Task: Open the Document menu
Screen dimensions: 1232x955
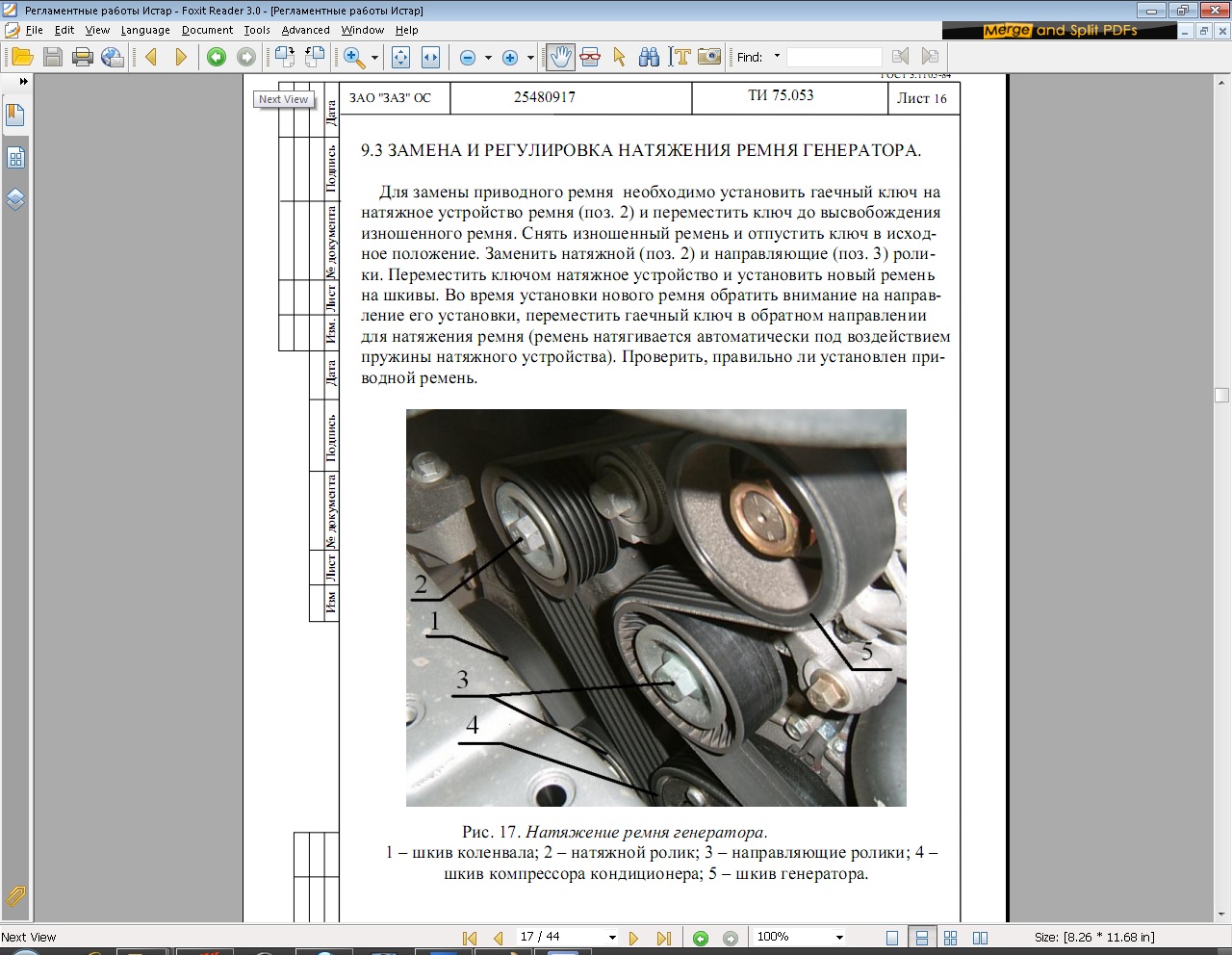Action: tap(207, 30)
